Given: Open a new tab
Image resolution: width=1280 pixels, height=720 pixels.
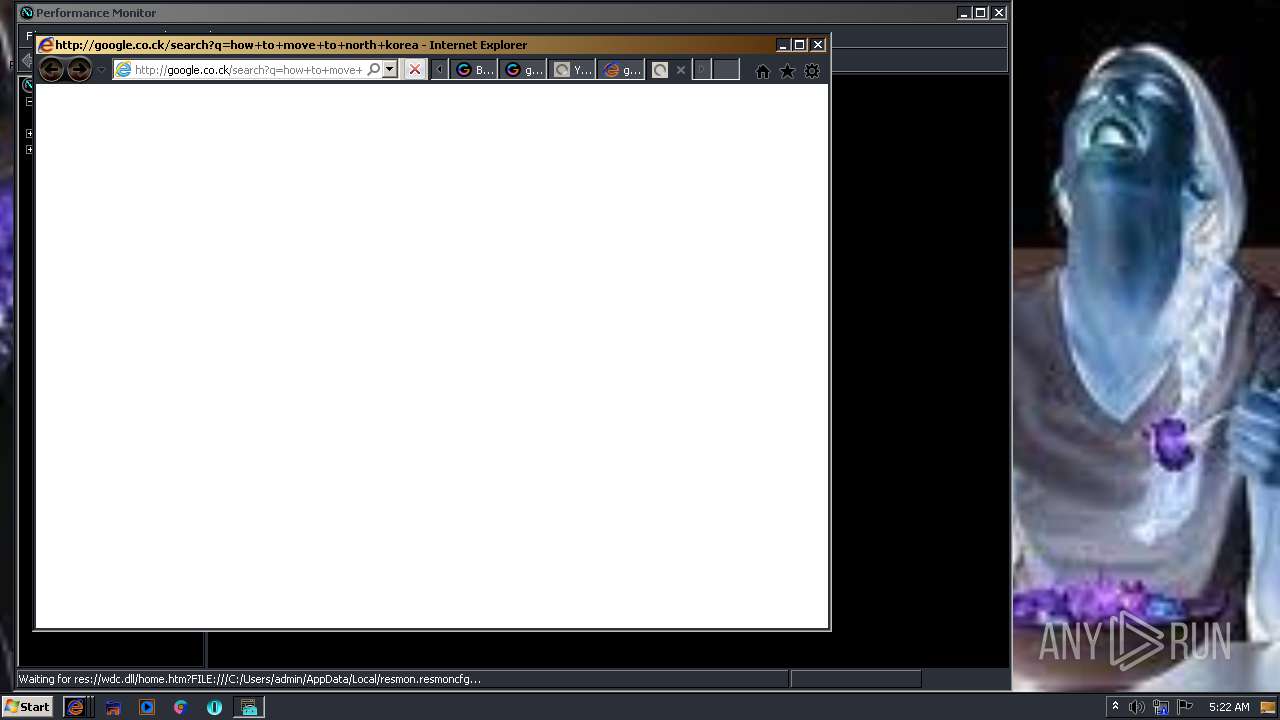Looking at the screenshot, I should coord(726,70).
